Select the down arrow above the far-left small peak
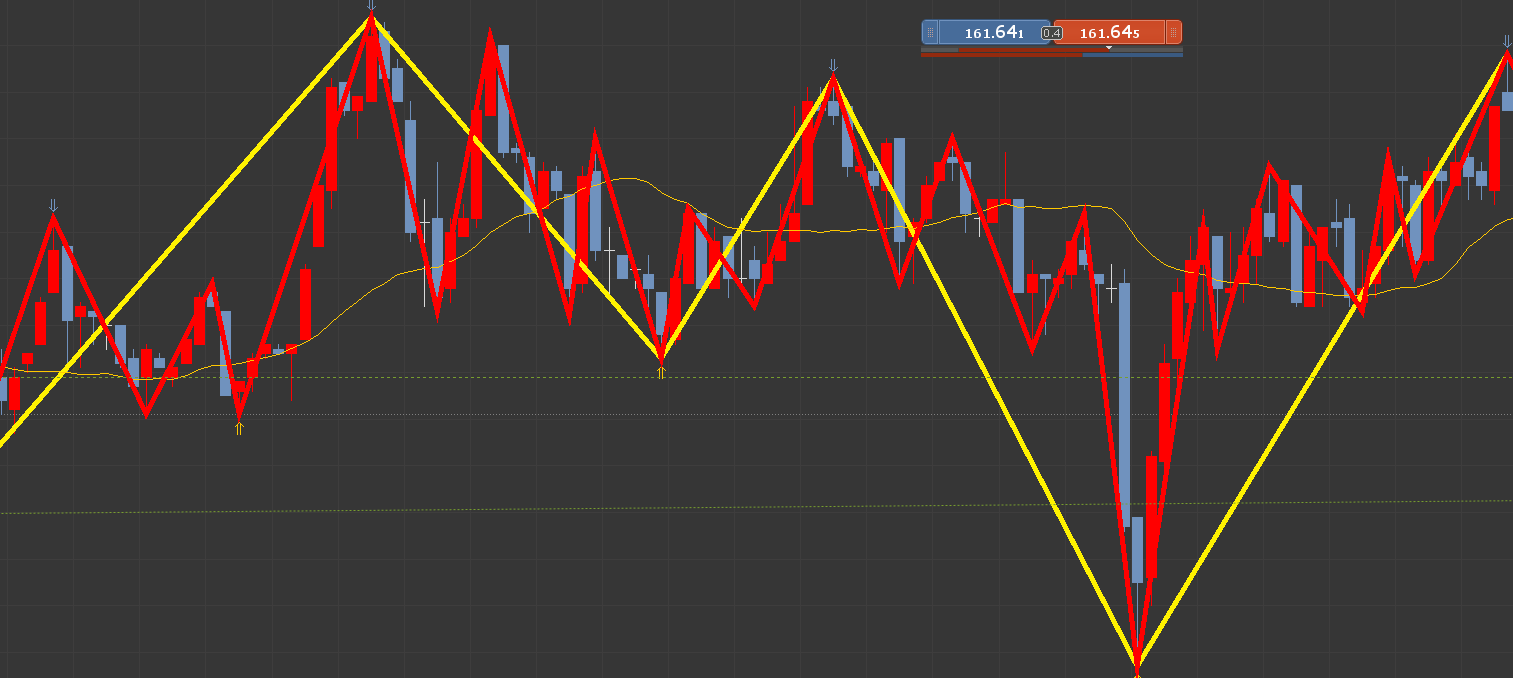This screenshot has height=678, width=1513. point(53,206)
